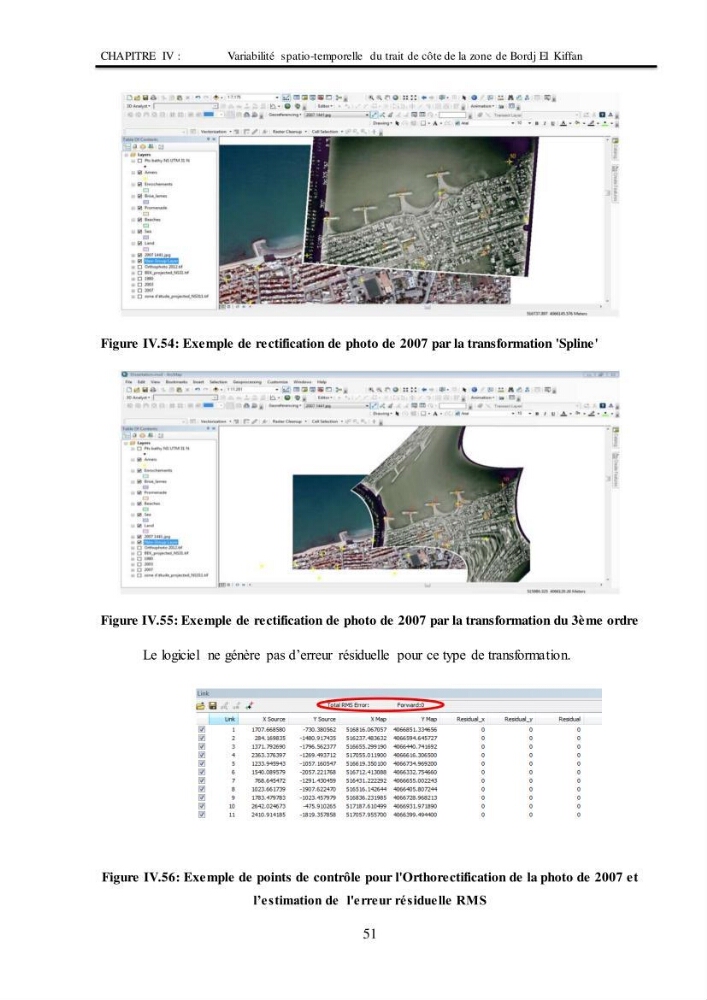Open the Cell Selection dropdown in Figure IV.55 ArcMap
707x1000 pixels.
point(328,422)
